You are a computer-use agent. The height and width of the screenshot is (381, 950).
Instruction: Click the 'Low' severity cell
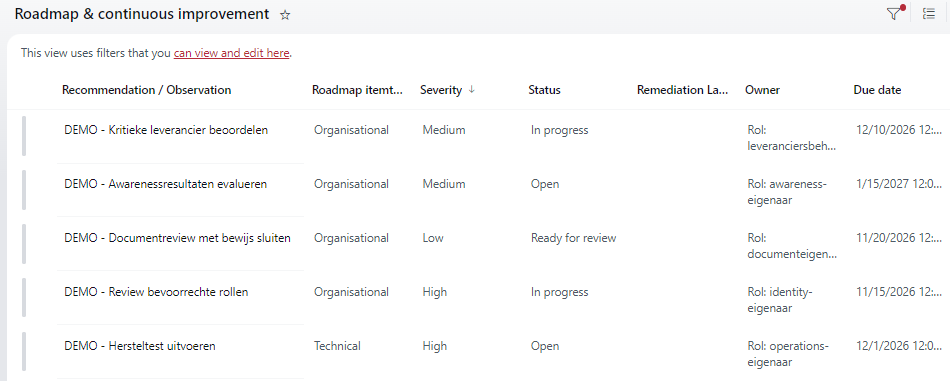pyautogui.click(x=433, y=238)
